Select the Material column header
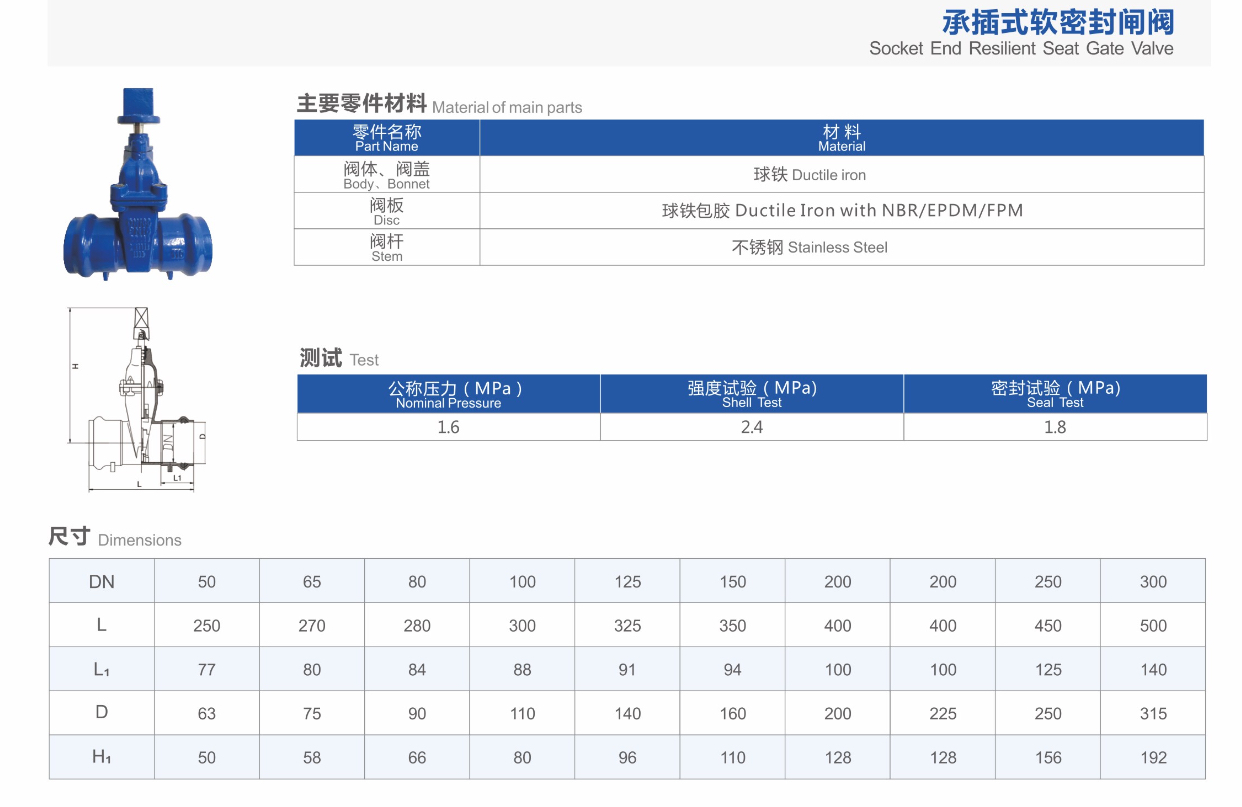Screen dimensions: 1242x807 [841, 137]
